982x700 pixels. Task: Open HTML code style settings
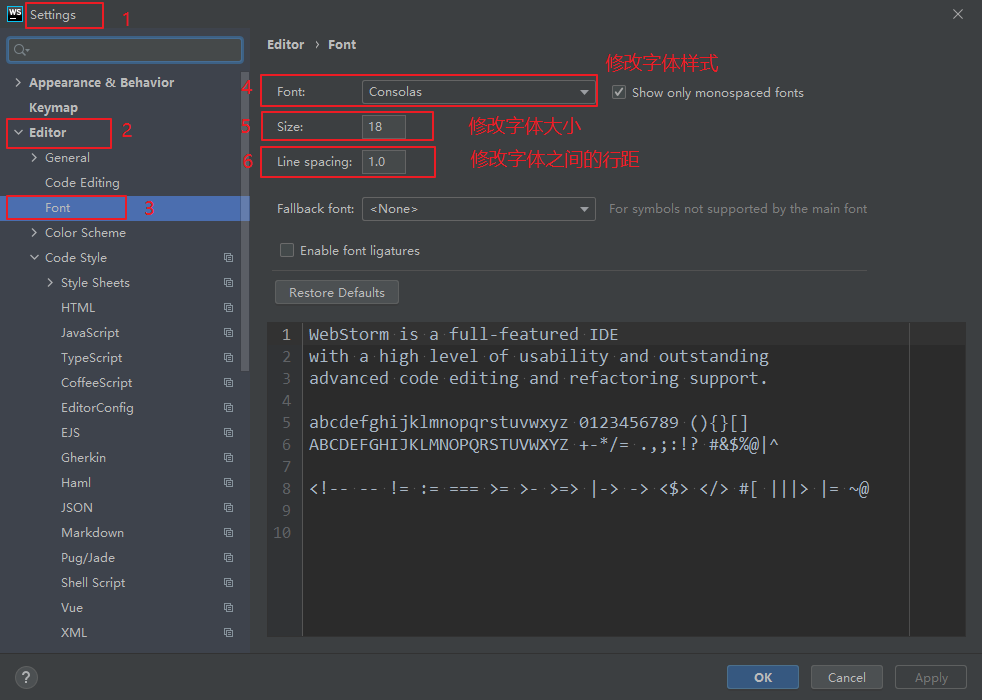78,307
